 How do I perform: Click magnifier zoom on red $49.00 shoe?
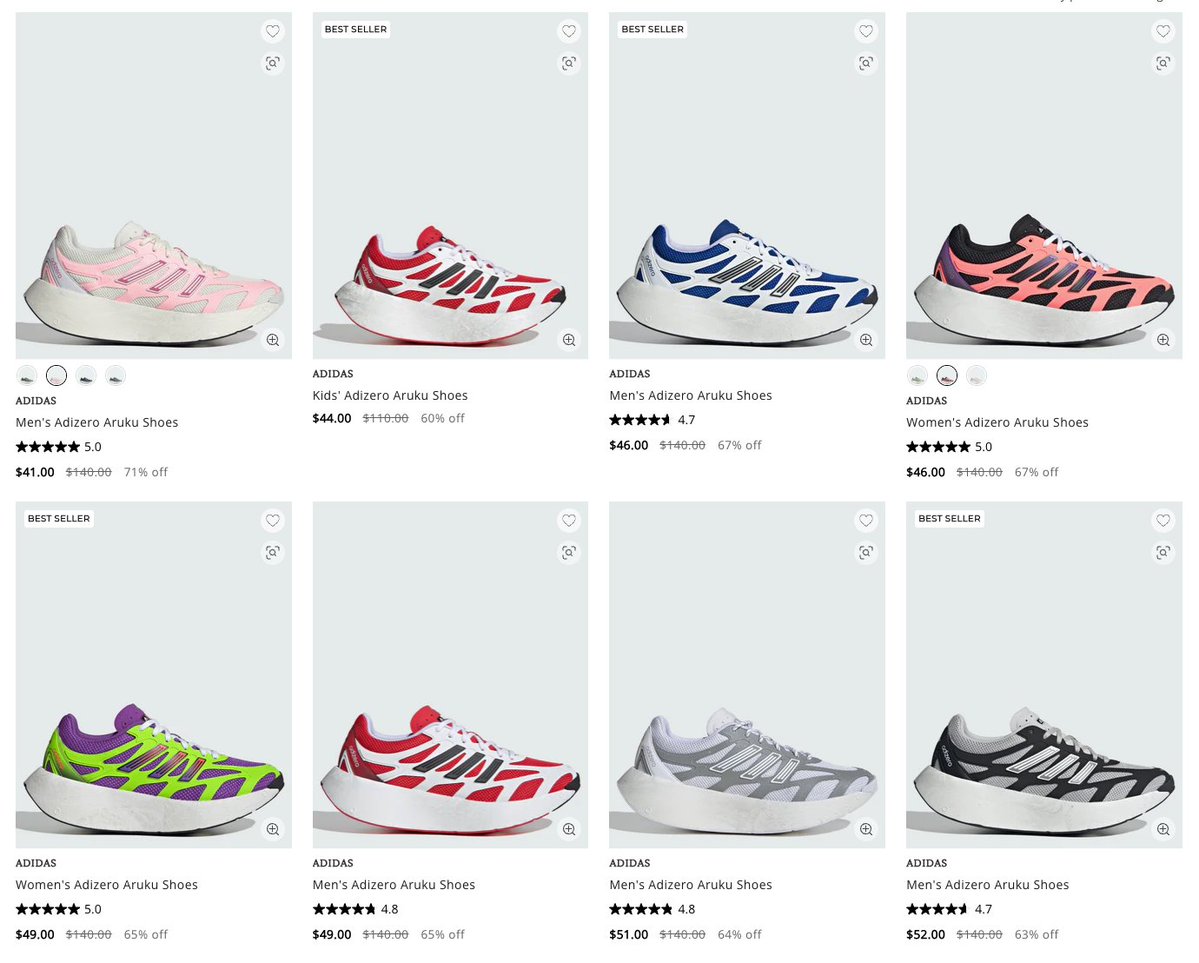(x=569, y=829)
